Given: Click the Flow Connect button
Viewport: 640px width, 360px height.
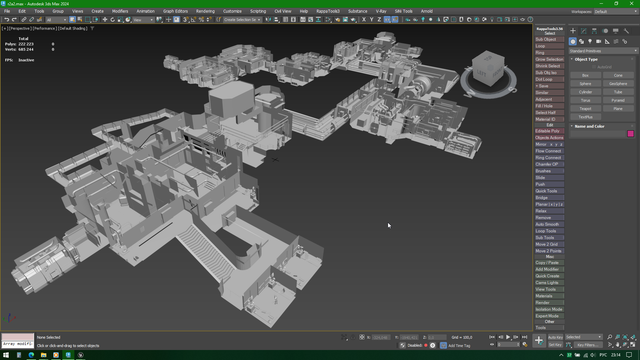Looking at the screenshot, I should tap(549, 151).
